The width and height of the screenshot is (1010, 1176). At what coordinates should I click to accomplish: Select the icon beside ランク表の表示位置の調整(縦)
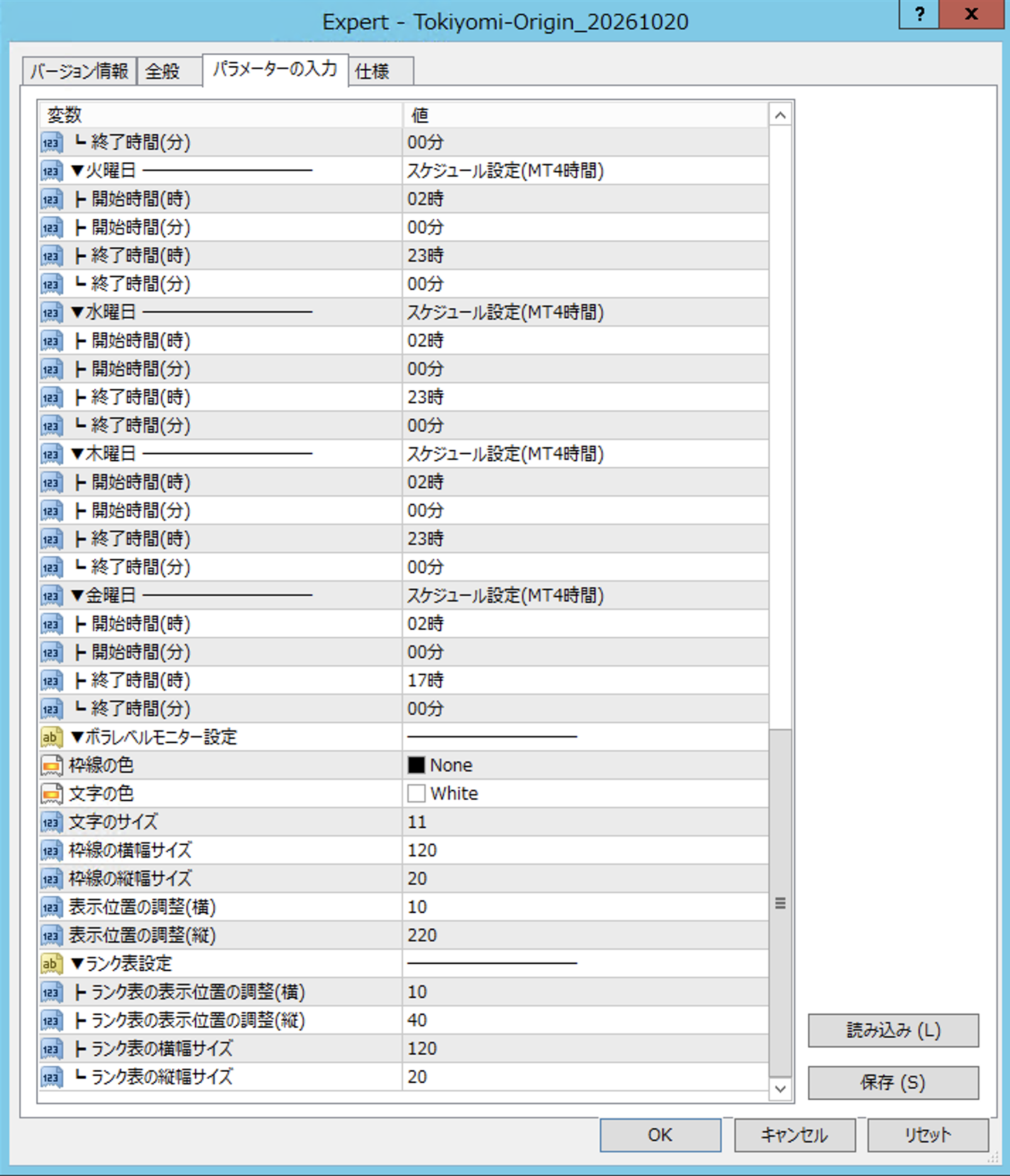(51, 1021)
